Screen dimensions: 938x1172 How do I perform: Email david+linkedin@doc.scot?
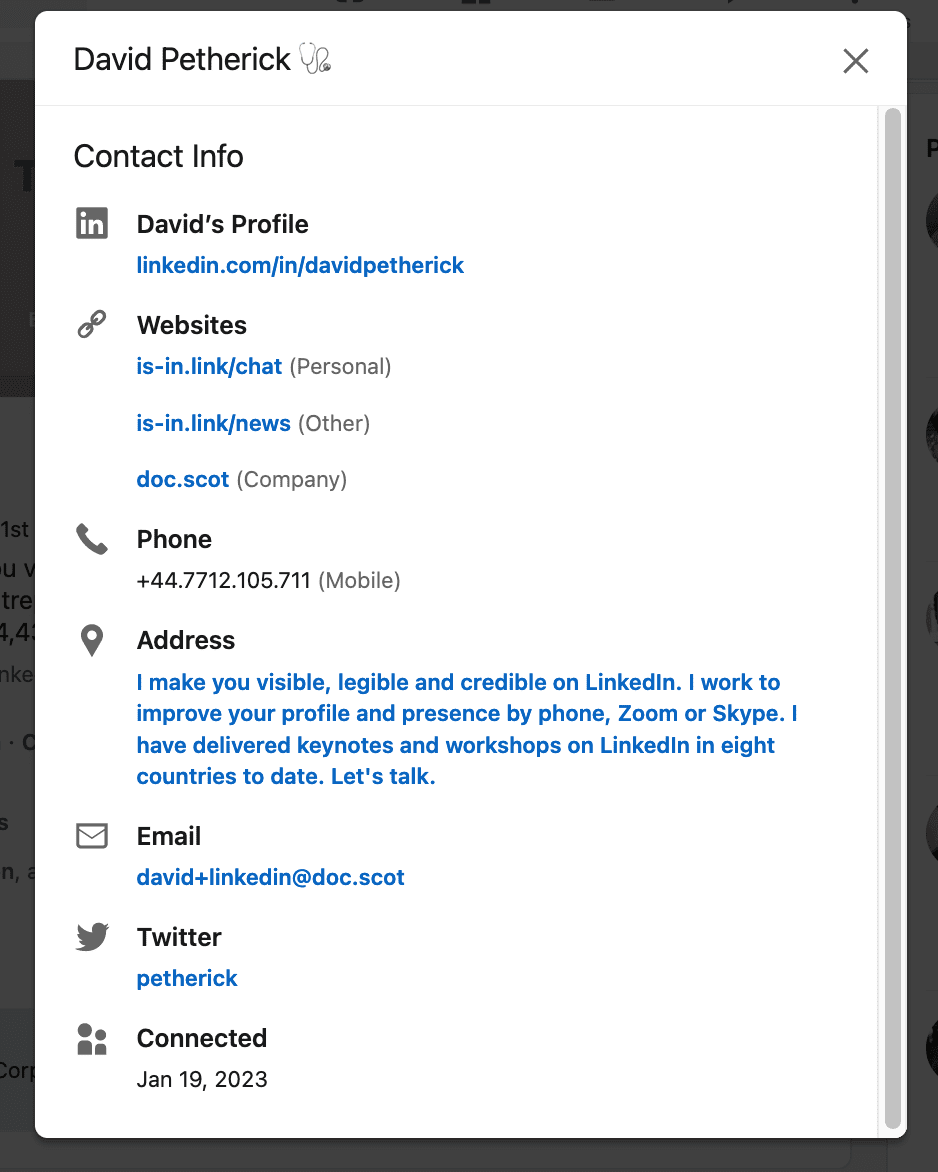[x=270, y=877]
